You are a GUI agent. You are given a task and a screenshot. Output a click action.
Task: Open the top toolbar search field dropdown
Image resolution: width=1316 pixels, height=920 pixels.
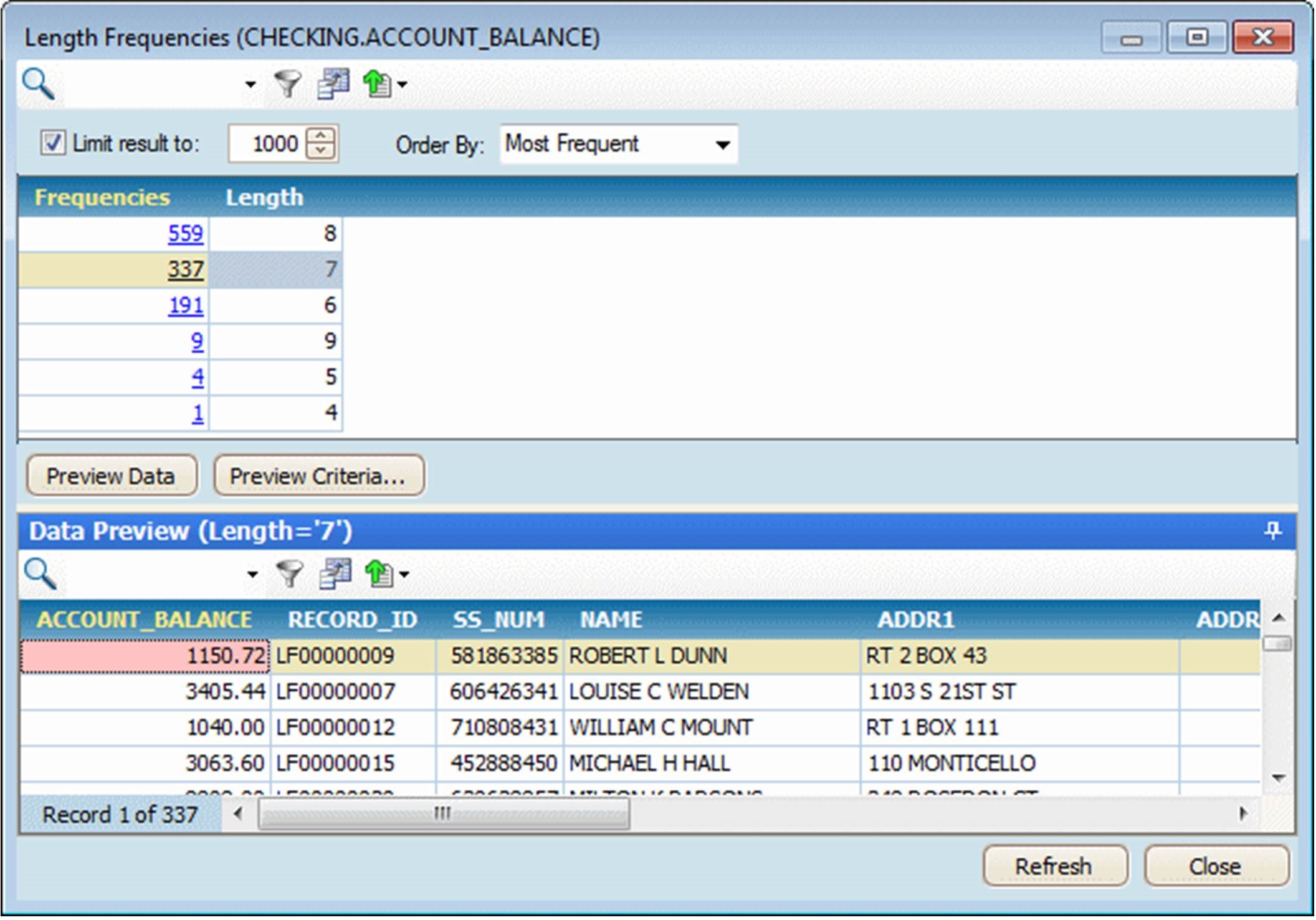tap(250, 85)
